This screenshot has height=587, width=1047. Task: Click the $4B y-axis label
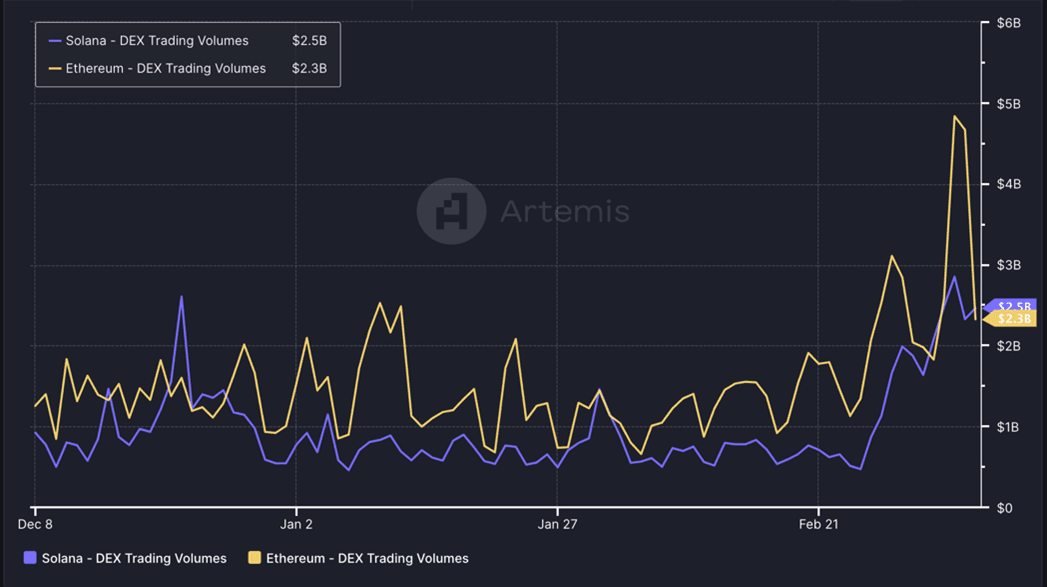tap(1009, 184)
